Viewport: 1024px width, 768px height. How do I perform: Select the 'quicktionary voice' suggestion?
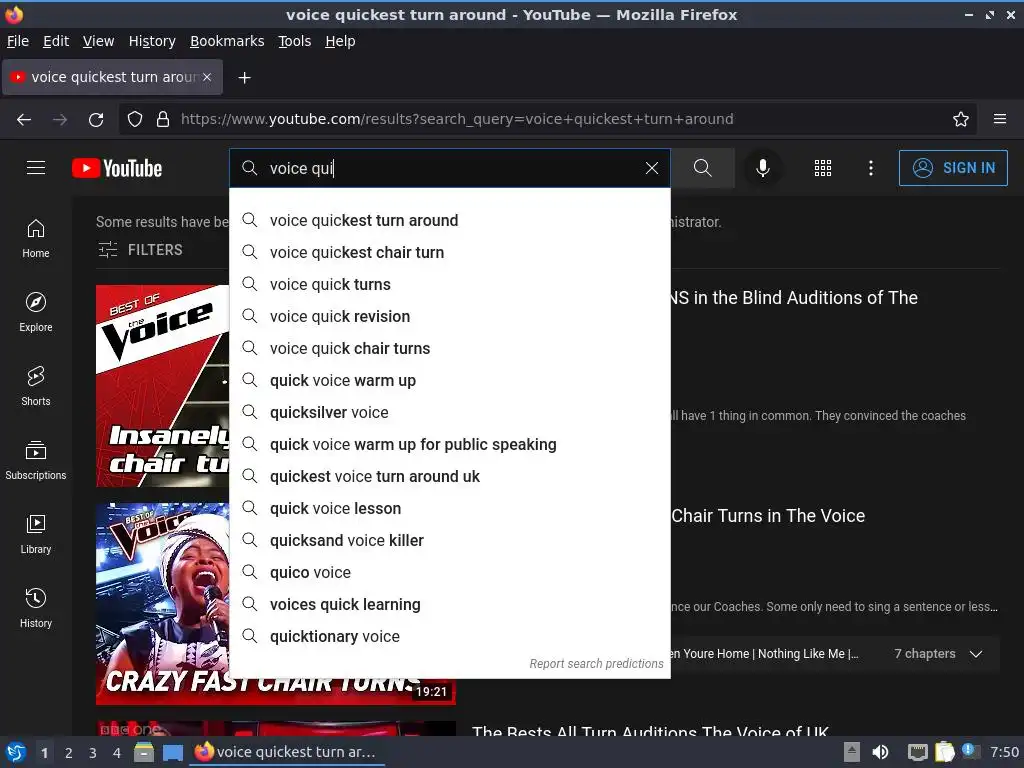[450, 636]
